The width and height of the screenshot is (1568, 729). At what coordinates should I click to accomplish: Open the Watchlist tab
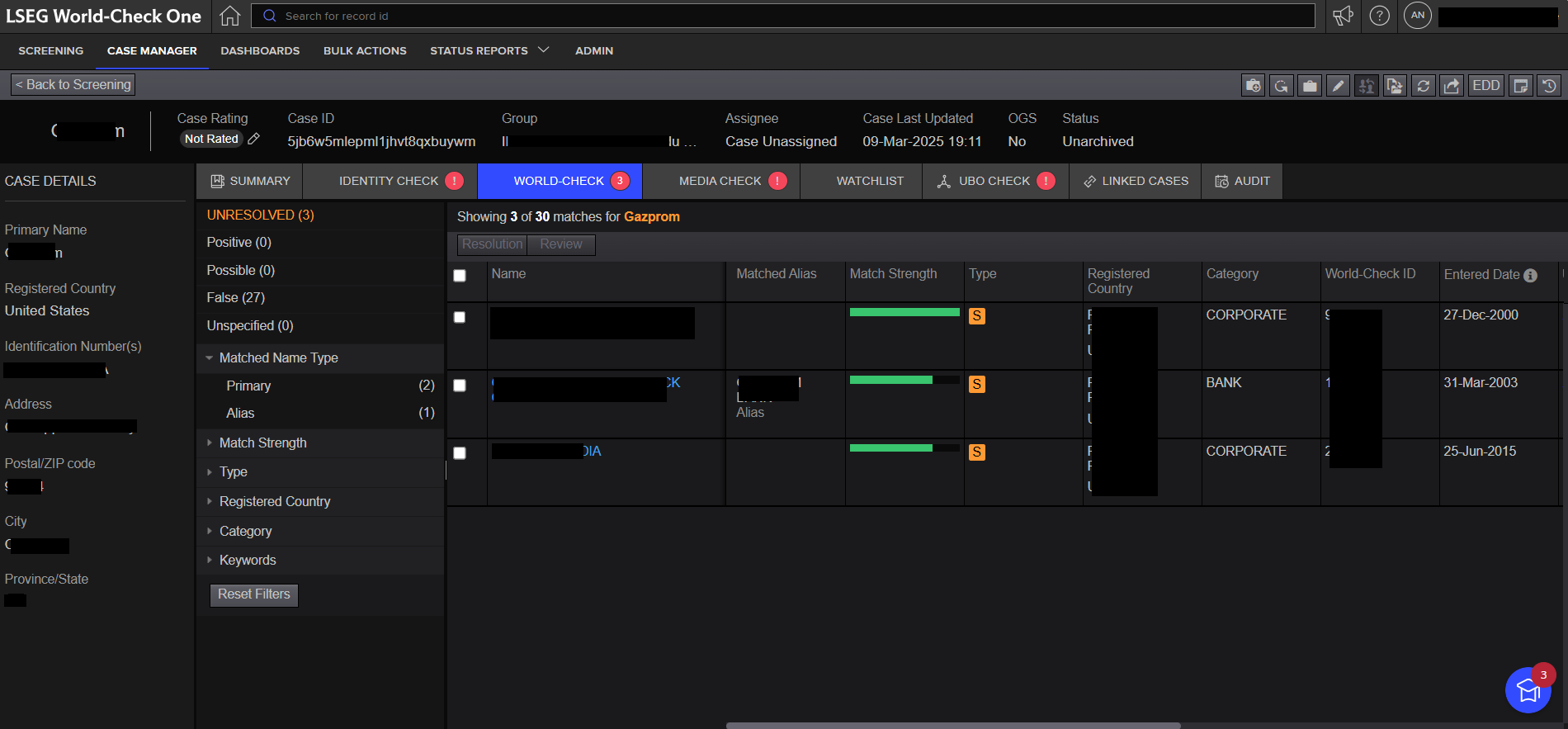[x=862, y=181]
